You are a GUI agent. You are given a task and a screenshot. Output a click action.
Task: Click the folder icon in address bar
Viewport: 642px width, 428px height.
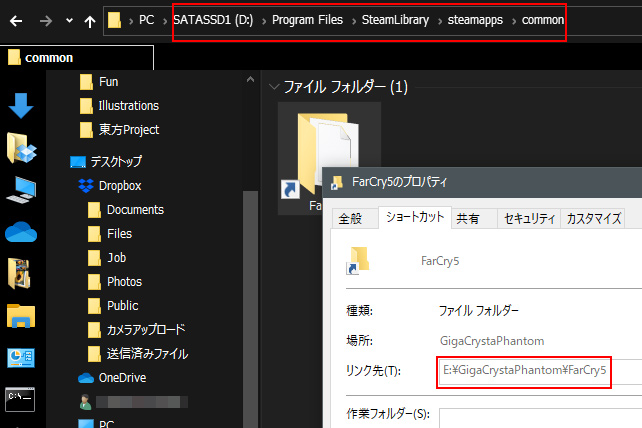point(114,20)
